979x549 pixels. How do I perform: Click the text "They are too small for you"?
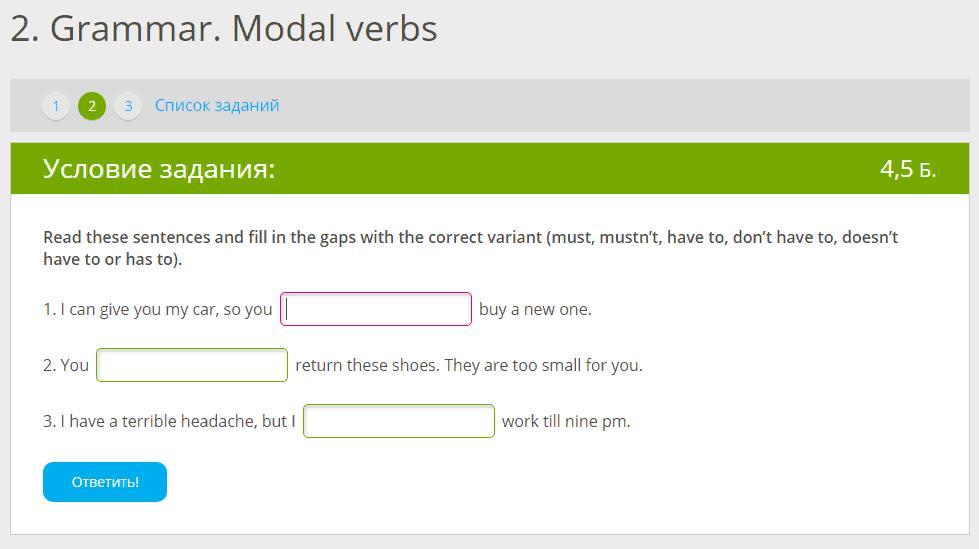[x=542, y=365]
